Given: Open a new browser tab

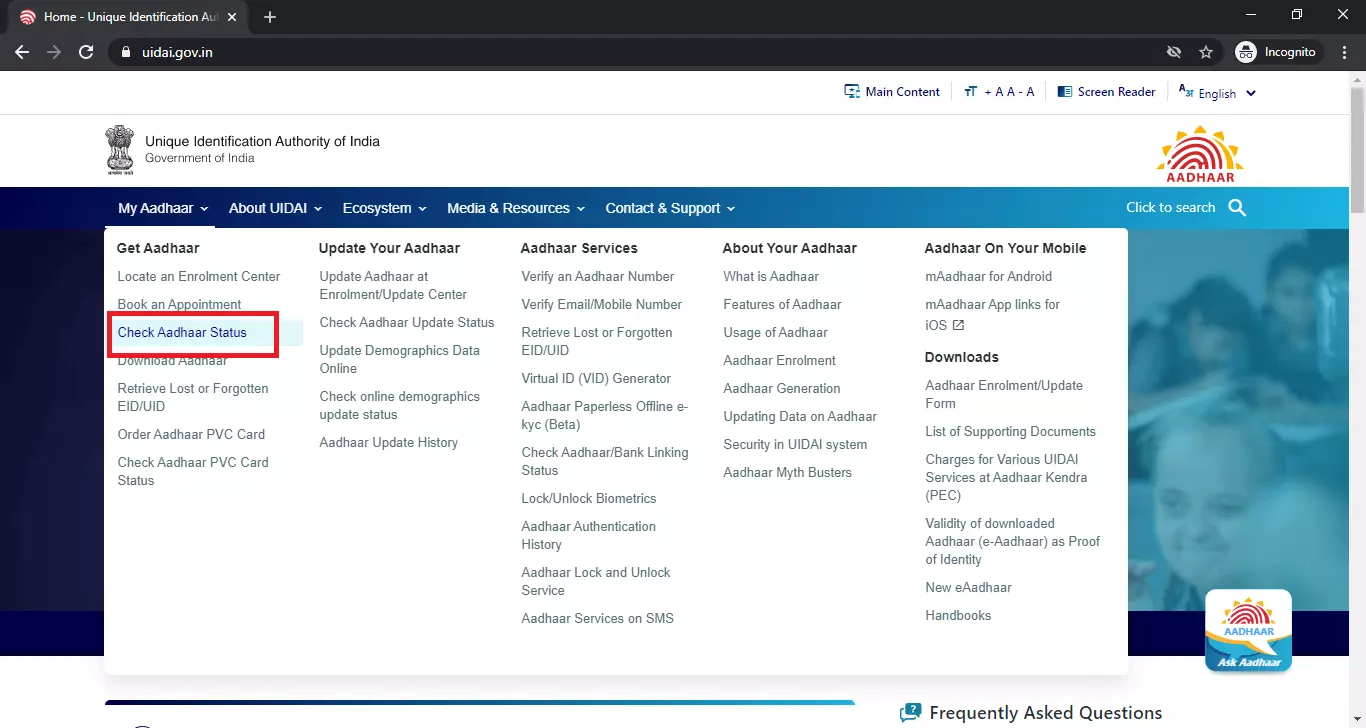Looking at the screenshot, I should click(x=270, y=17).
